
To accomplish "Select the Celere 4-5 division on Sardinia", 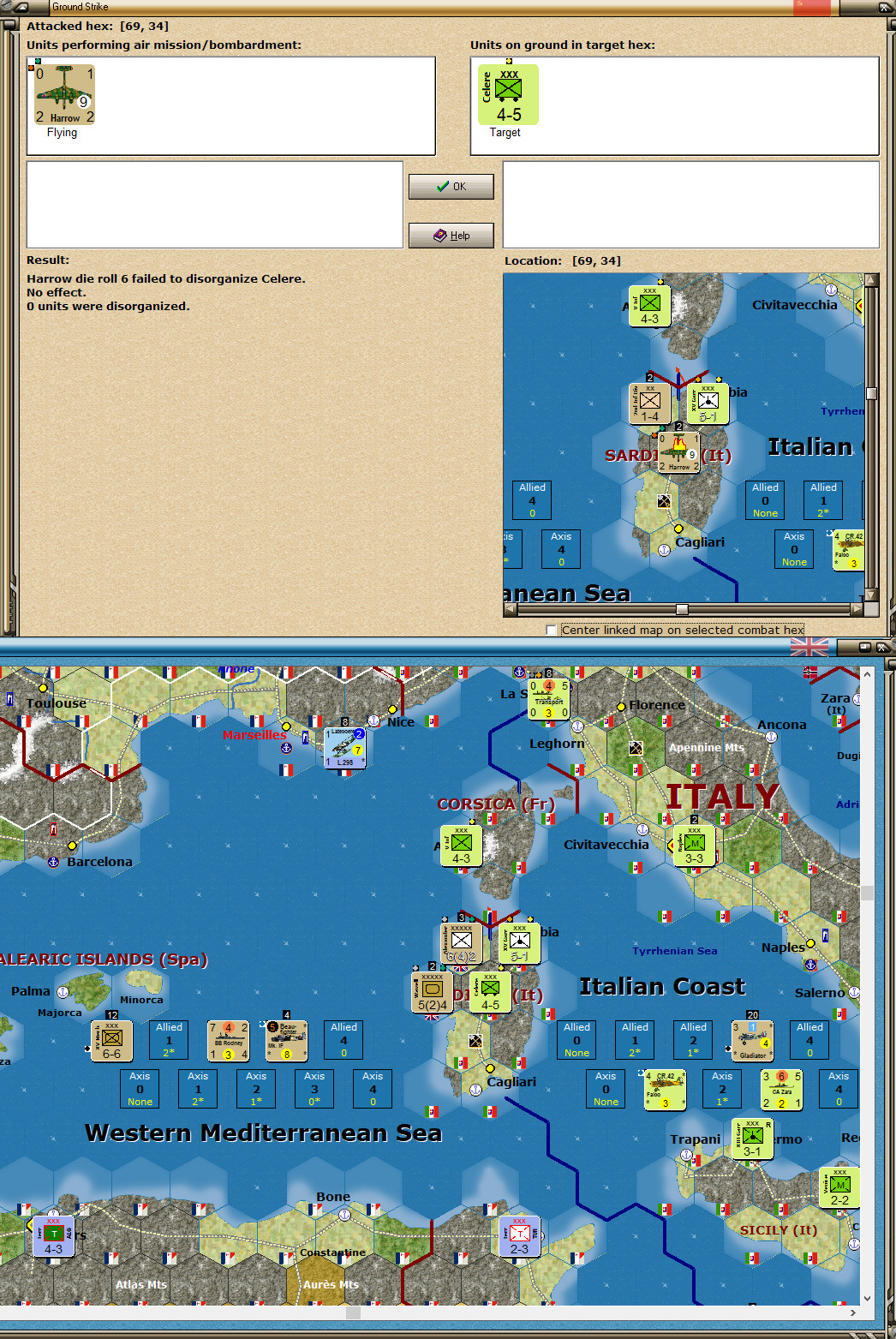I will (489, 991).
